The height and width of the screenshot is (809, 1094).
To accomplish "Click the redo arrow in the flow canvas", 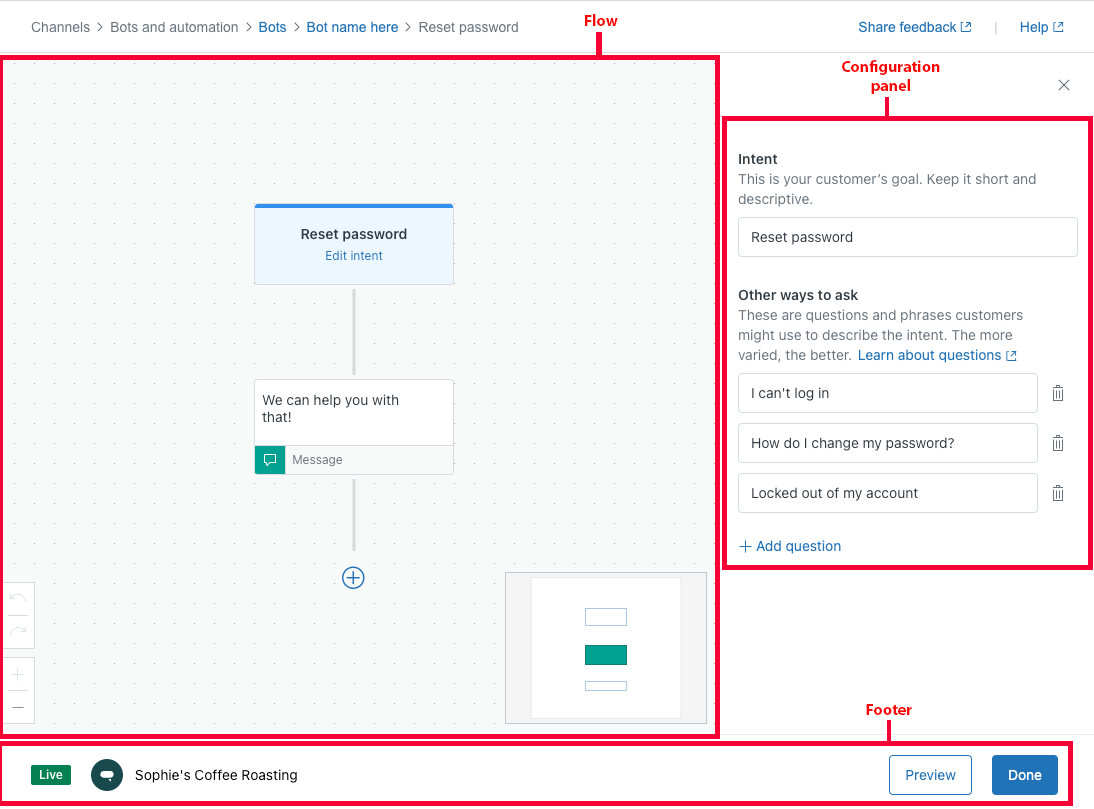I will tap(18, 631).
